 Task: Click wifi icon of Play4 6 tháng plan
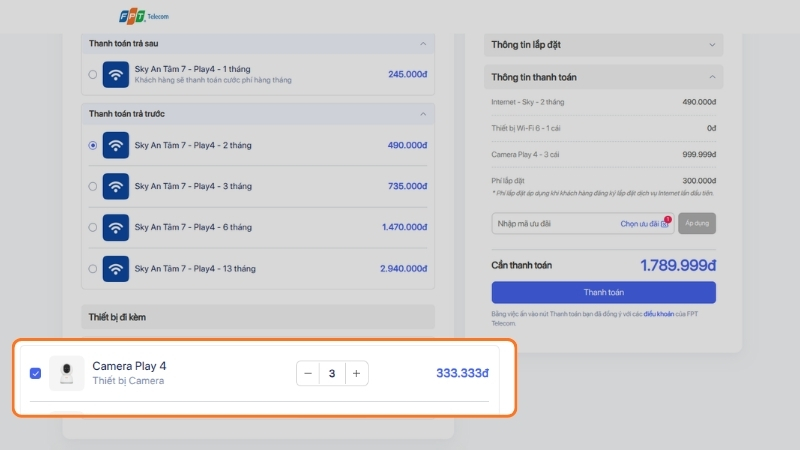(x=116, y=228)
